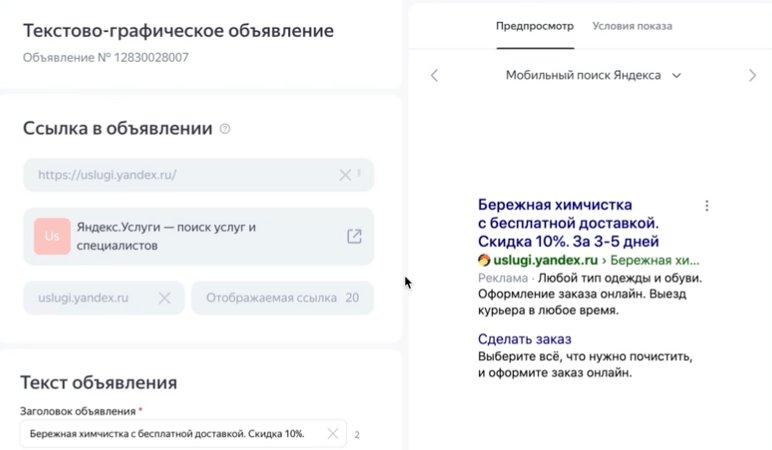Click the favicon beside uslugi.yandex.ru in preview
The height and width of the screenshot is (450, 772).
[x=484, y=260]
